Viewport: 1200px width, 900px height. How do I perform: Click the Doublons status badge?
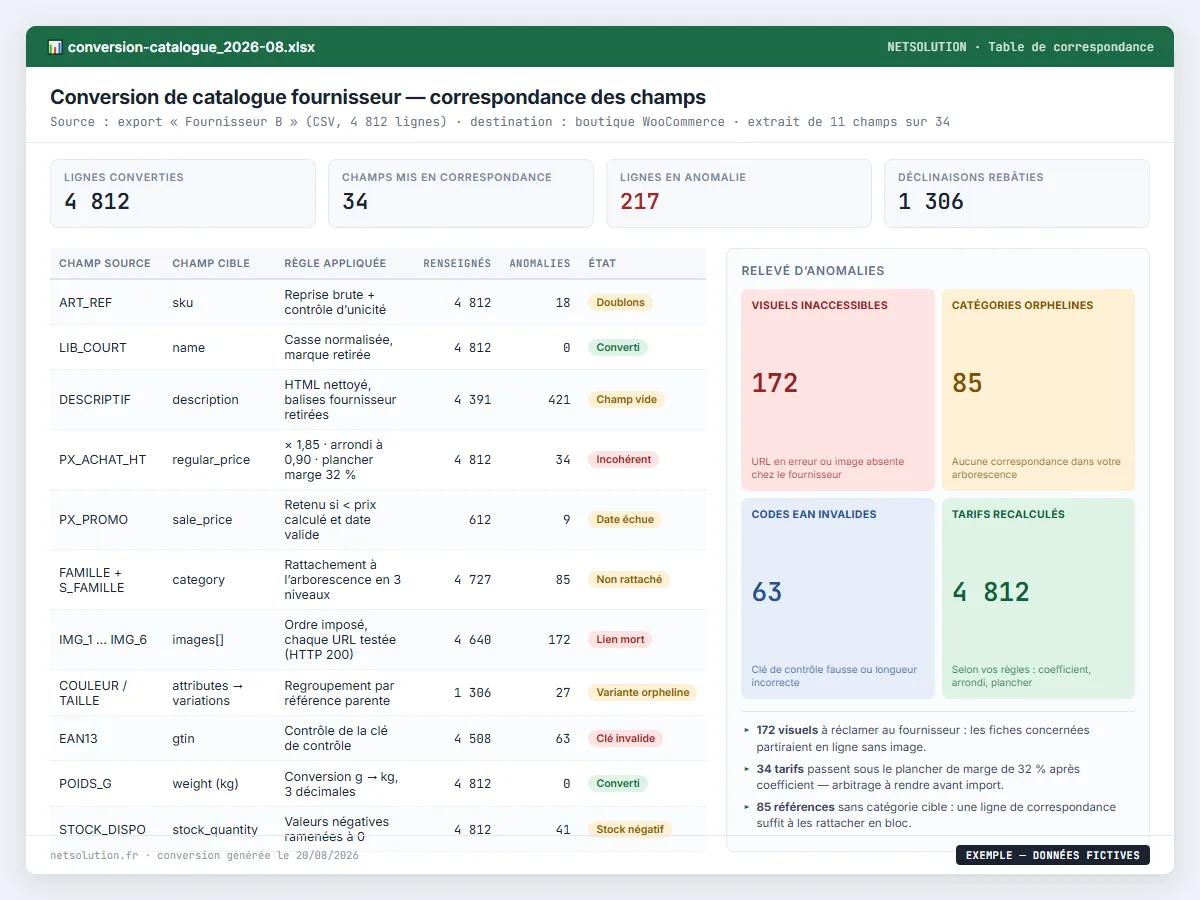620,302
